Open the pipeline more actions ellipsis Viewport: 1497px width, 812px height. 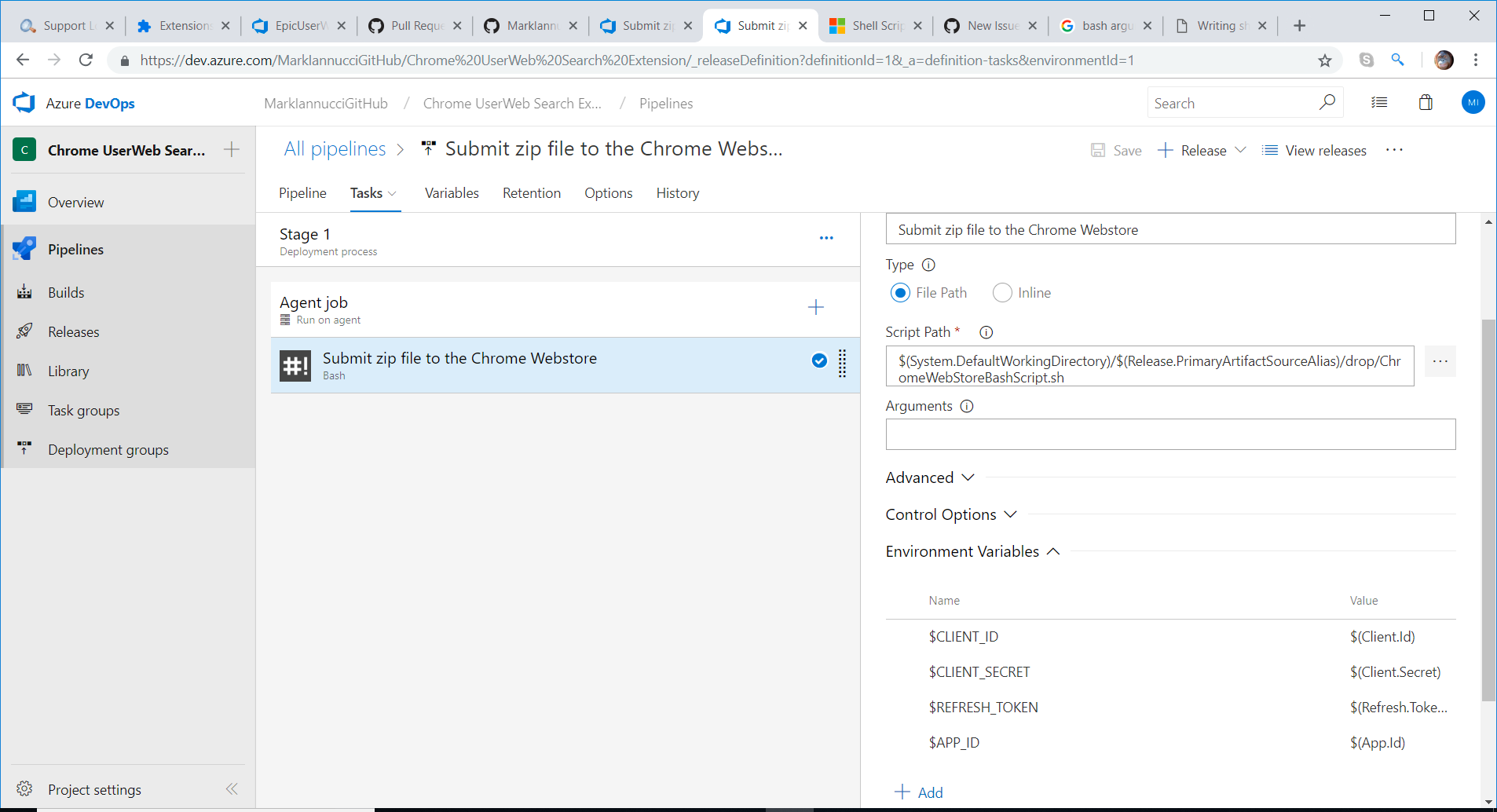point(1394,150)
